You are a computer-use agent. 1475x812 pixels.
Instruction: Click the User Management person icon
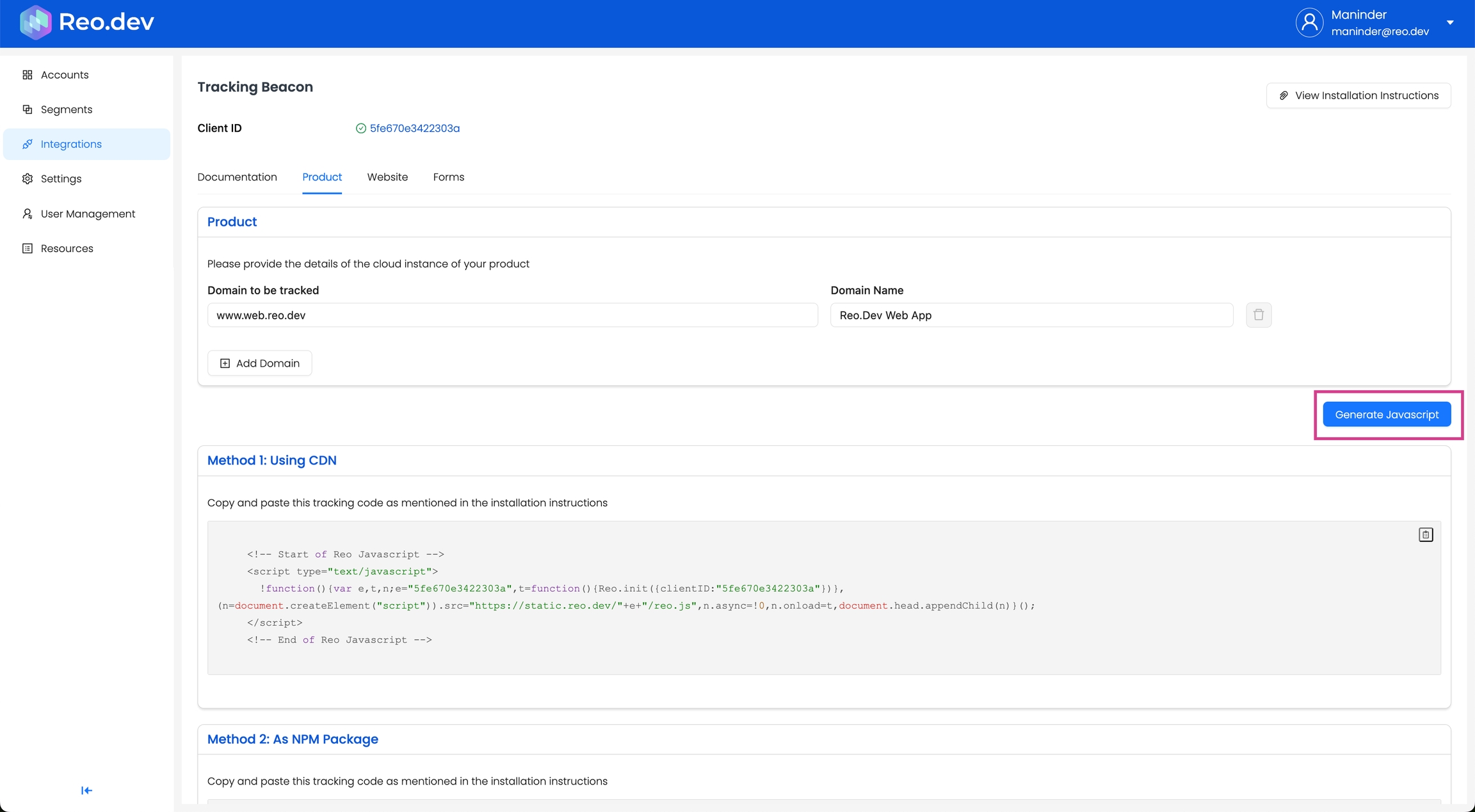[27, 214]
